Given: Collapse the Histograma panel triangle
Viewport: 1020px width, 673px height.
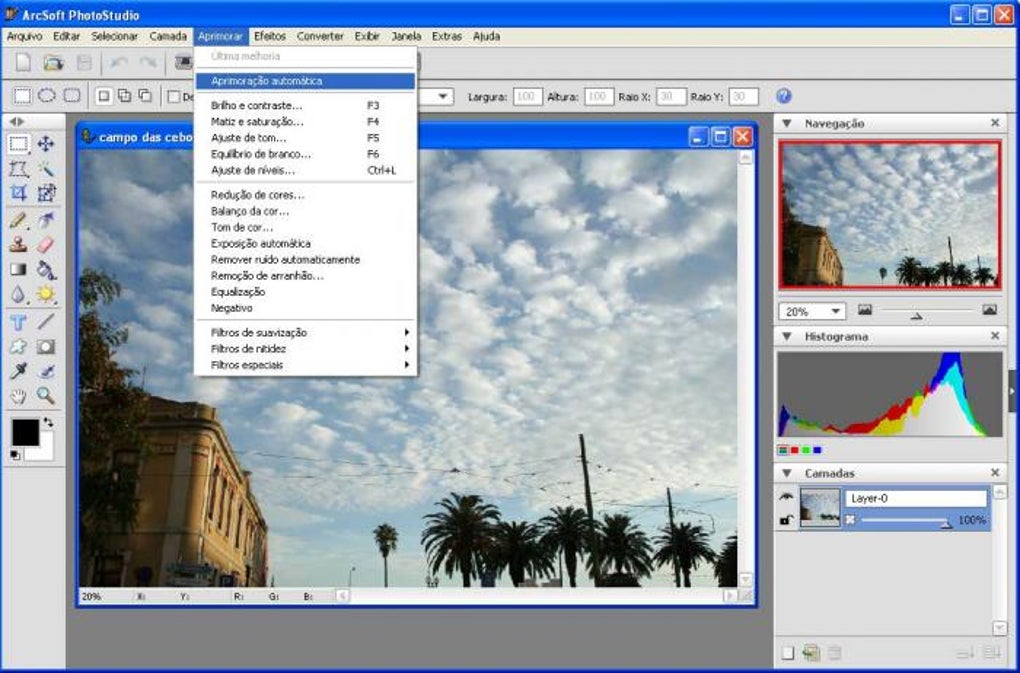Looking at the screenshot, I should click(x=787, y=337).
